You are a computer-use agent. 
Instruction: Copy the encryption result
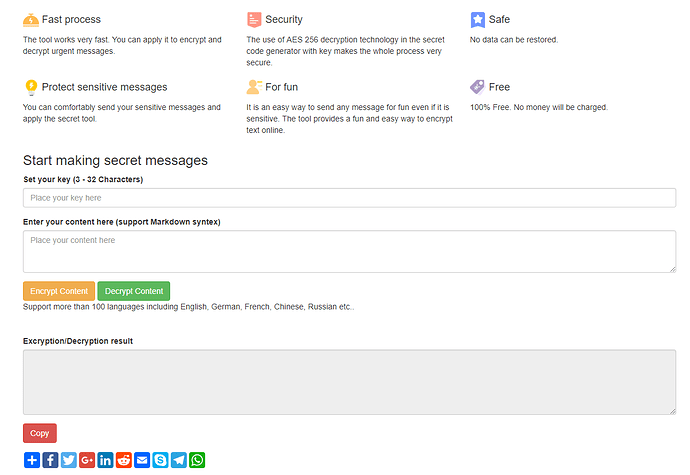tap(40, 433)
